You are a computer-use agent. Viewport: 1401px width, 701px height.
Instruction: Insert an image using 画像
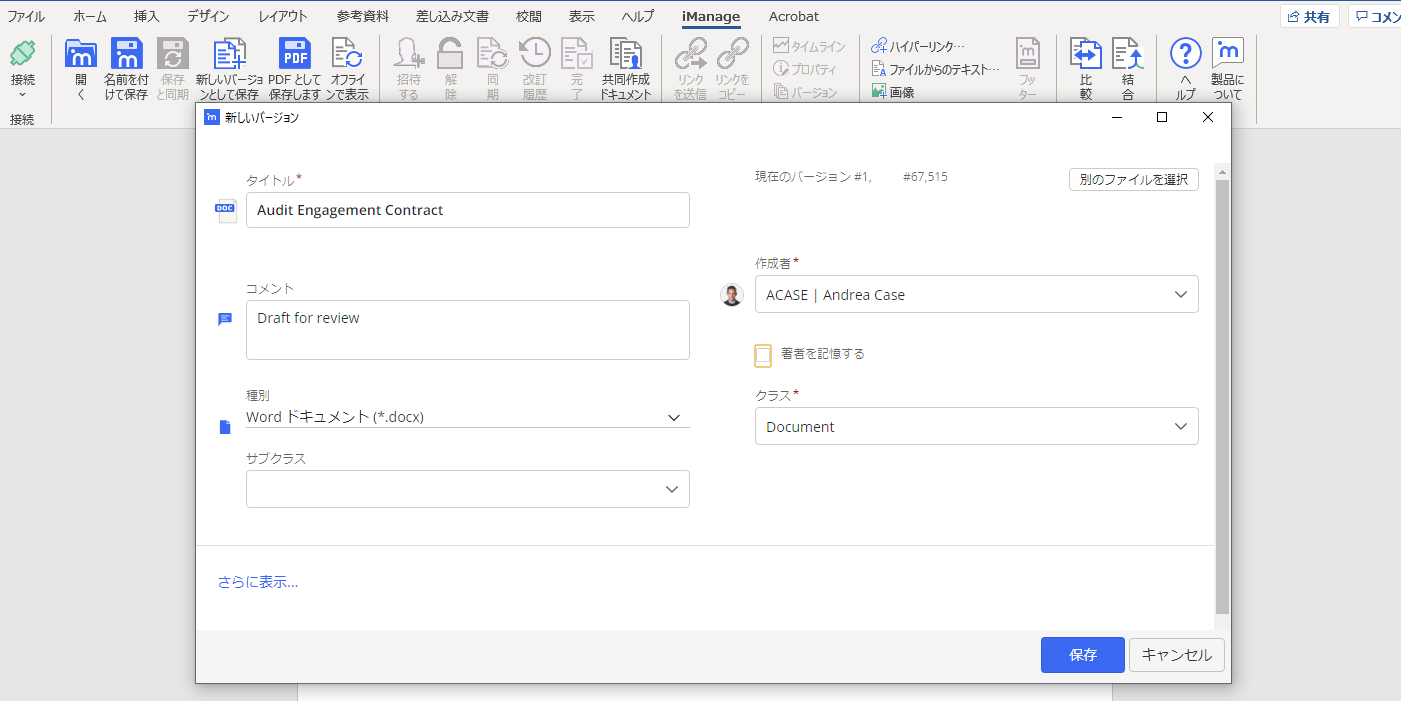click(x=898, y=92)
